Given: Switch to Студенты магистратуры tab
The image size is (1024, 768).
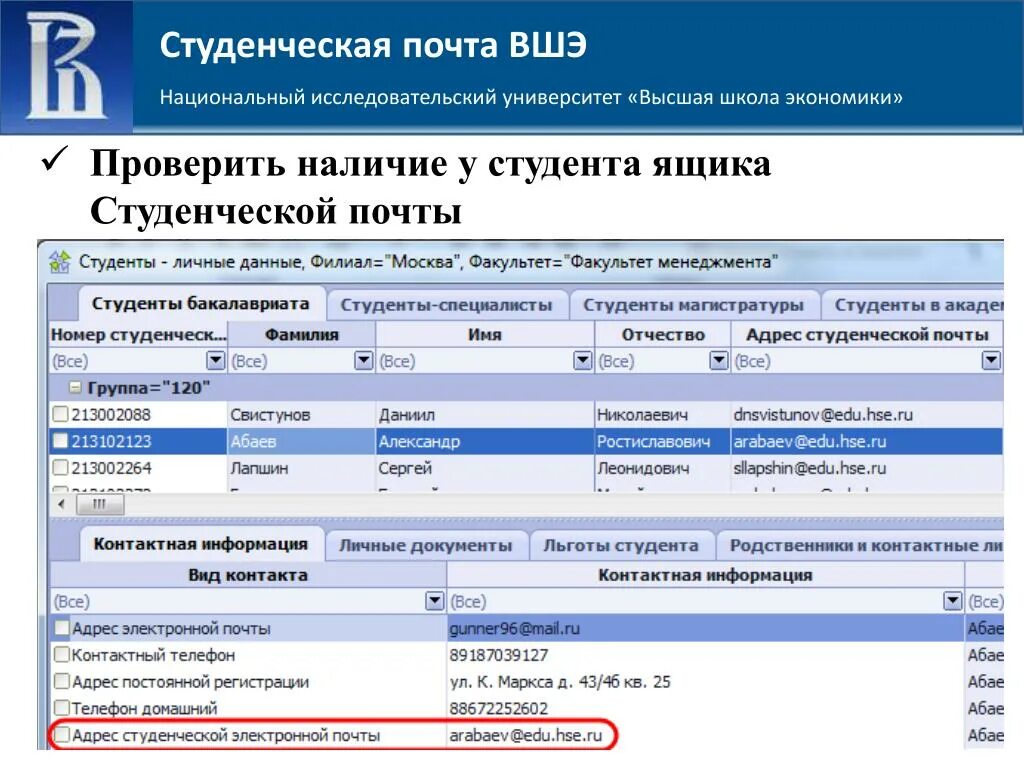Looking at the screenshot, I should 693,305.
